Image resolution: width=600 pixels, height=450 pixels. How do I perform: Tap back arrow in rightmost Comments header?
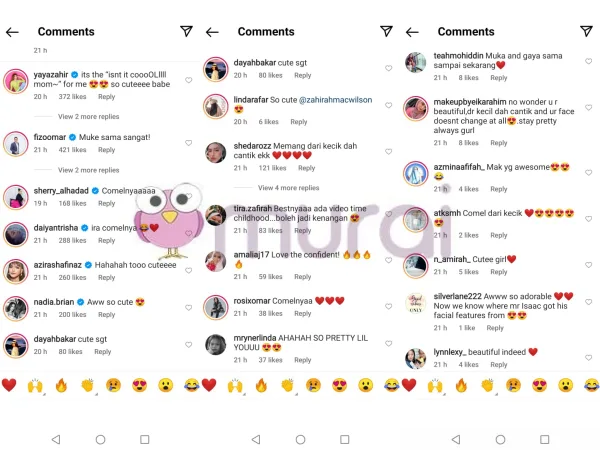pyautogui.click(x=412, y=32)
